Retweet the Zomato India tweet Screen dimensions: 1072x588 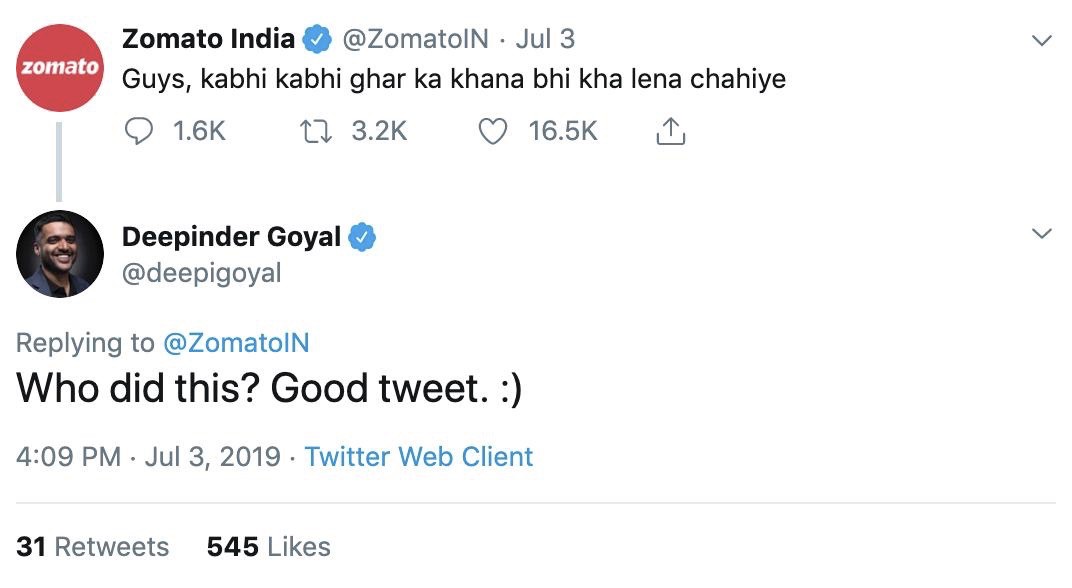(x=314, y=131)
